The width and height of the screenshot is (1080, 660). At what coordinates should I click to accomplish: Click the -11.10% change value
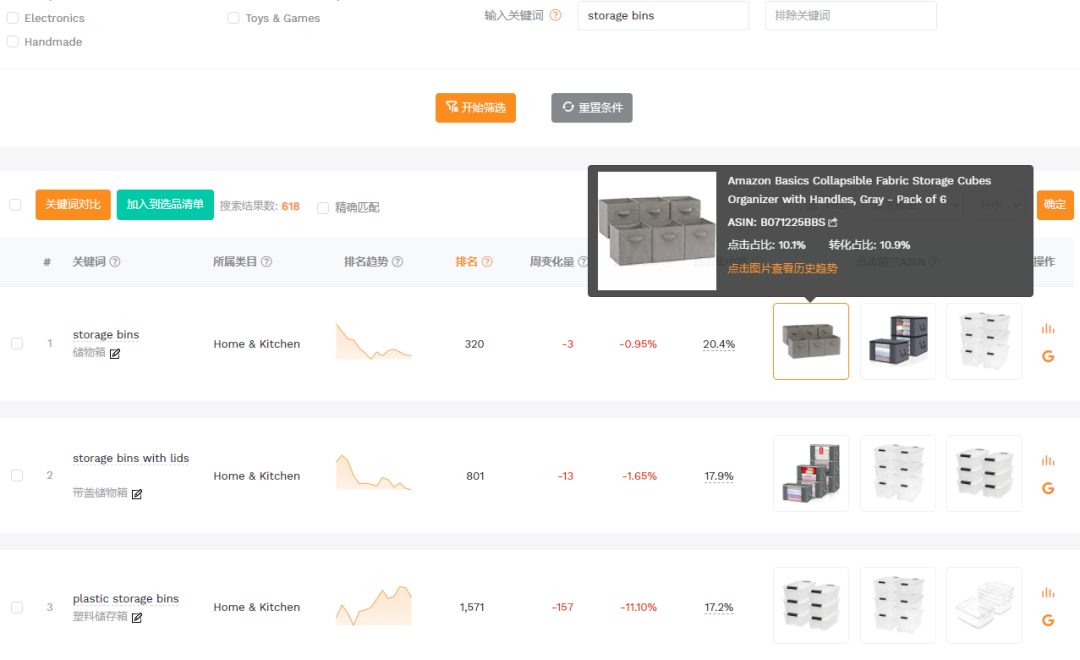pos(638,607)
